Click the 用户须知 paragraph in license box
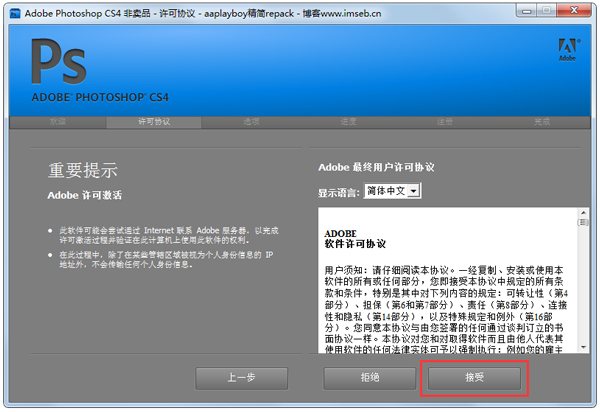Viewport: 600px width, 412px height. coord(446,311)
